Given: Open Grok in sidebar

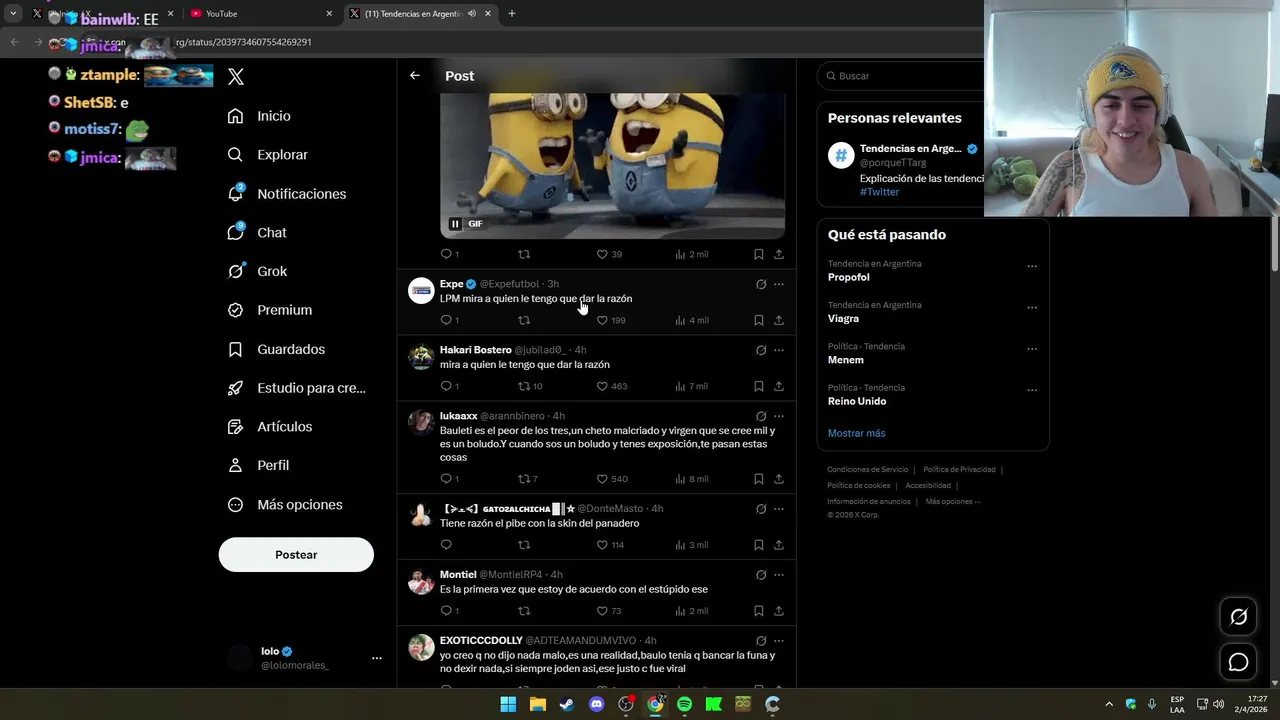Looking at the screenshot, I should coord(256,271).
